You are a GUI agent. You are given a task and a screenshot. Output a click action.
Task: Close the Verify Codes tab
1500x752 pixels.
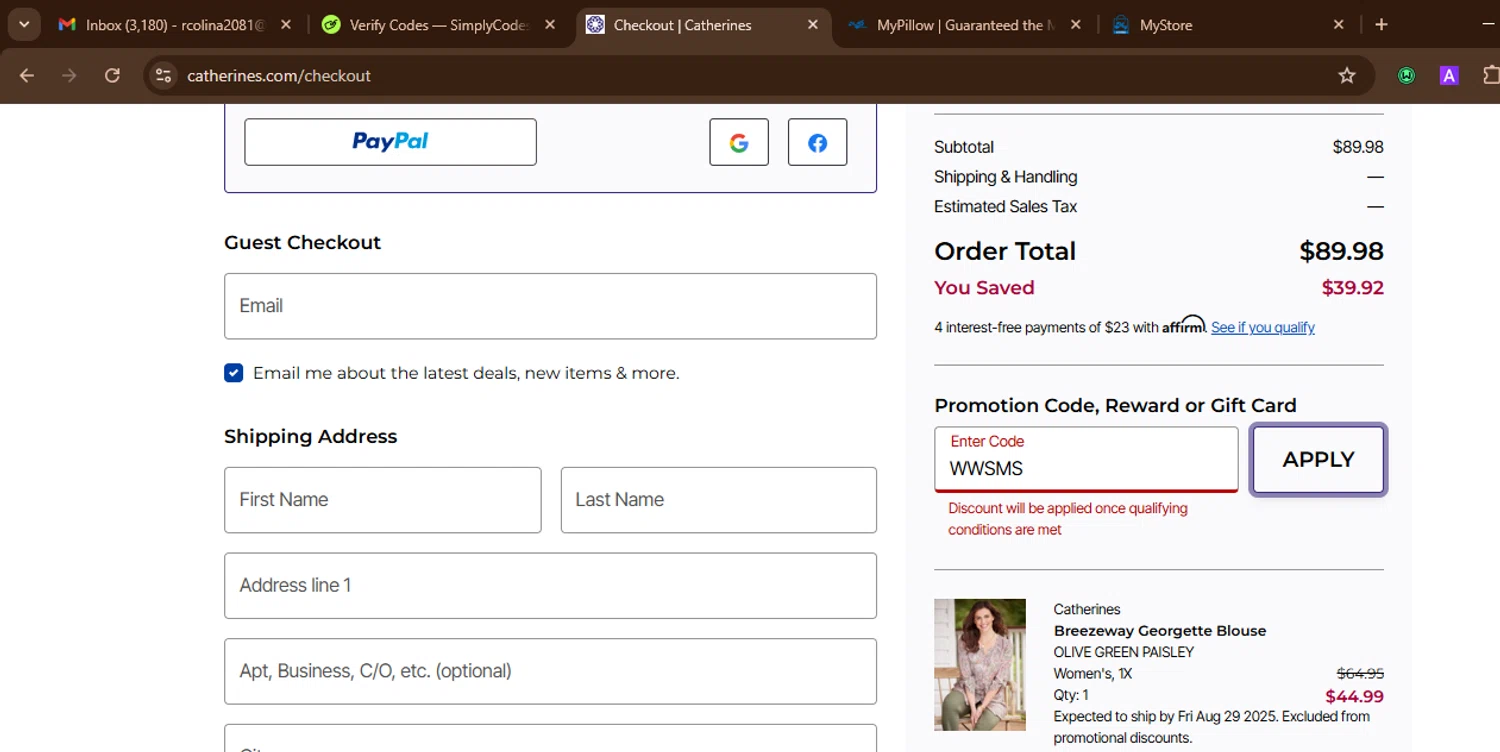coord(550,25)
